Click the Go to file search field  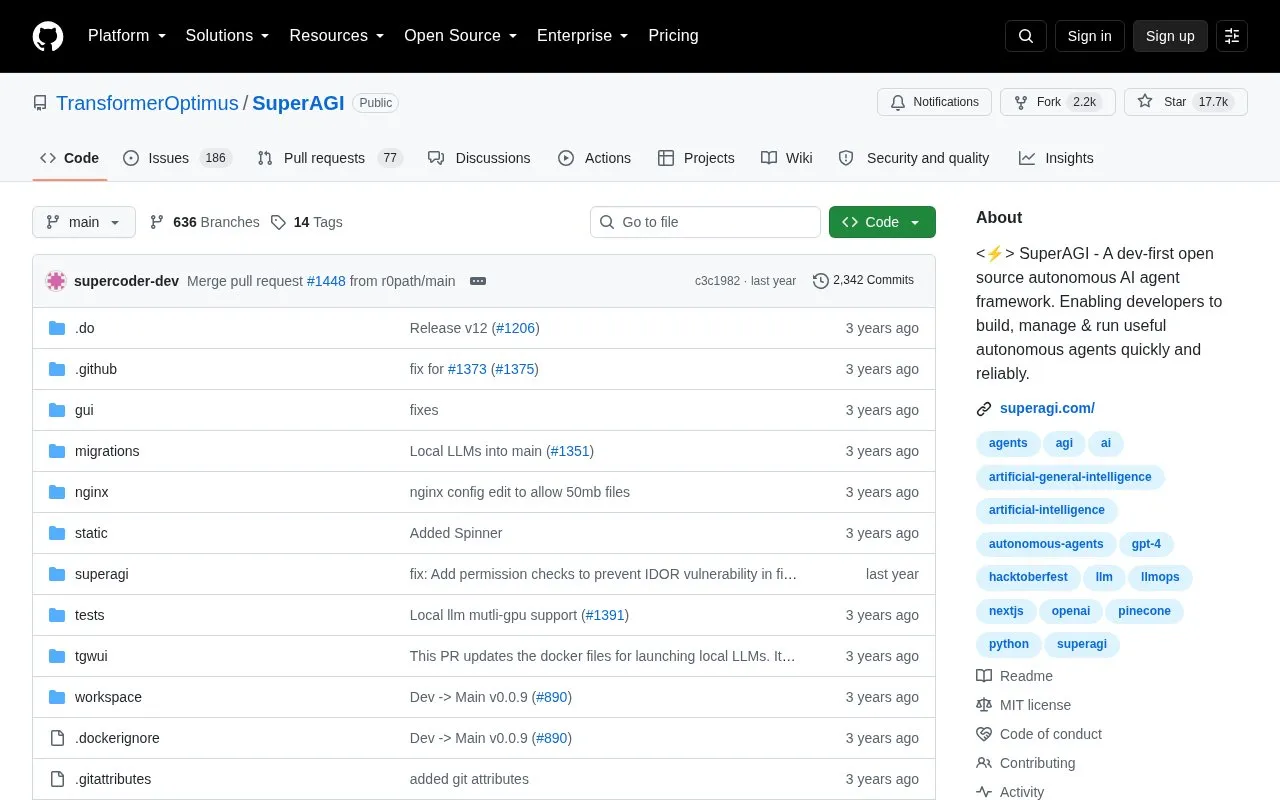(x=705, y=222)
